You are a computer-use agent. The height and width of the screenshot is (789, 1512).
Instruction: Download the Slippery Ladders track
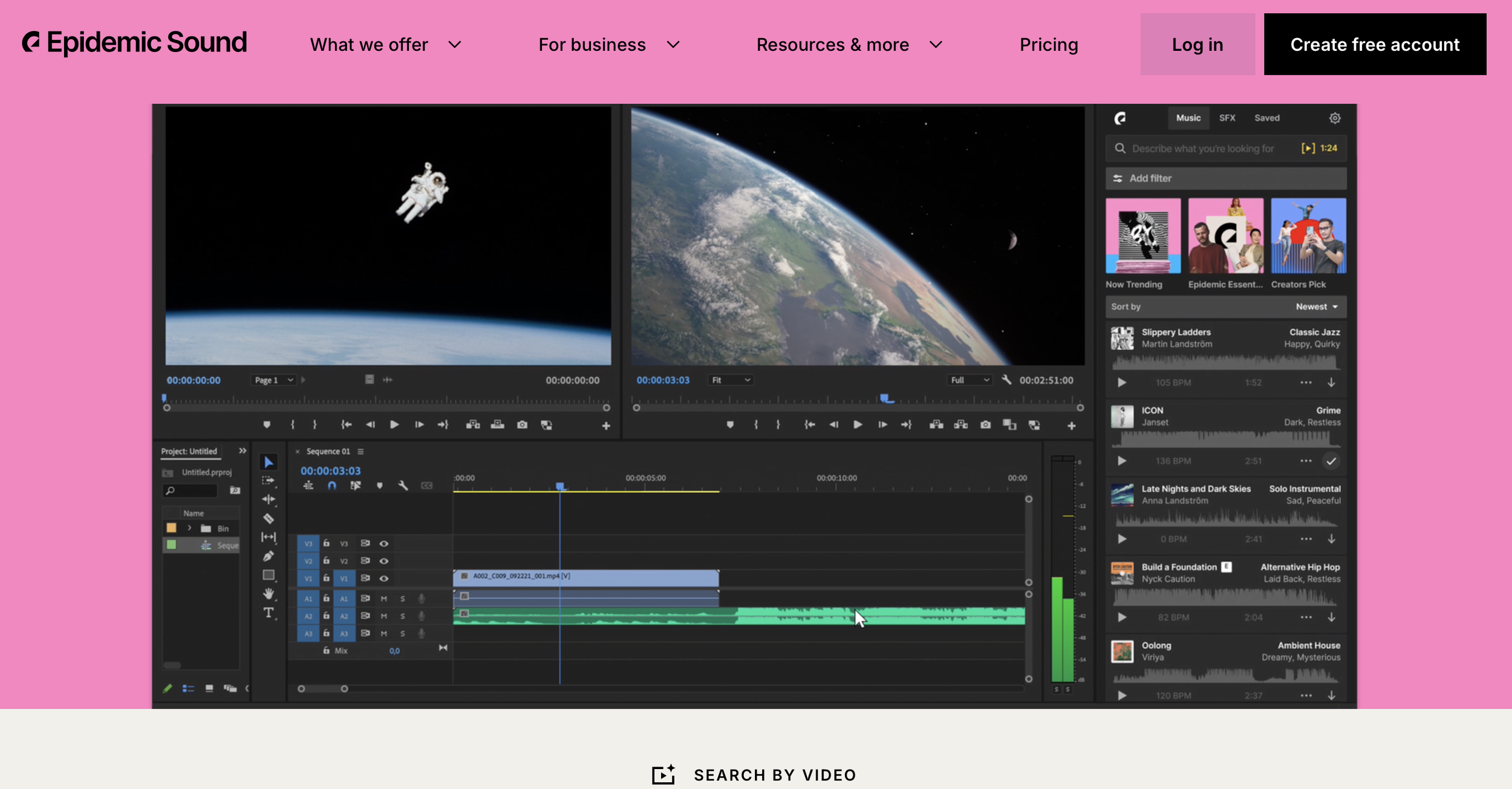1331,383
